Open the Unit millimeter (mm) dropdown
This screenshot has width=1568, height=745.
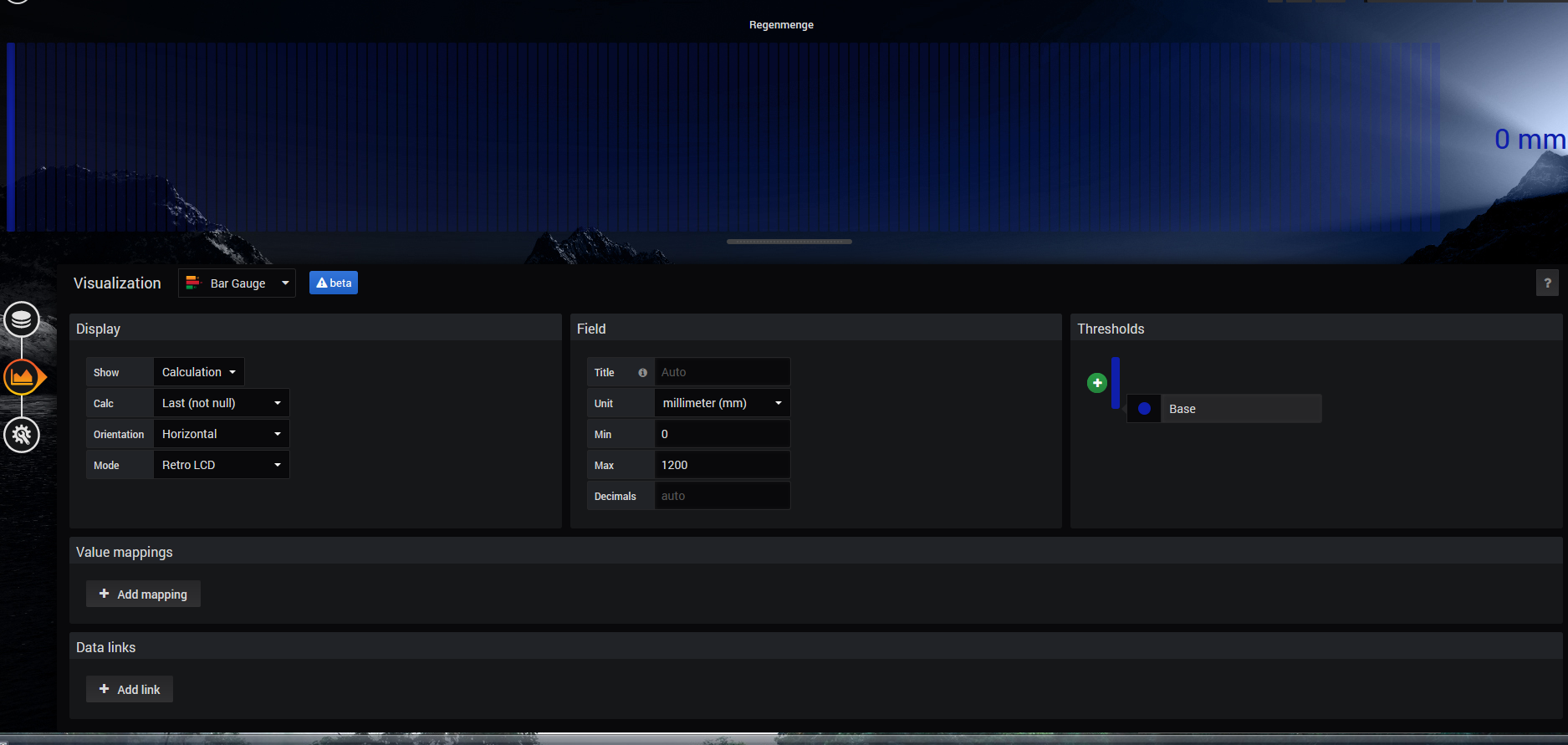723,403
